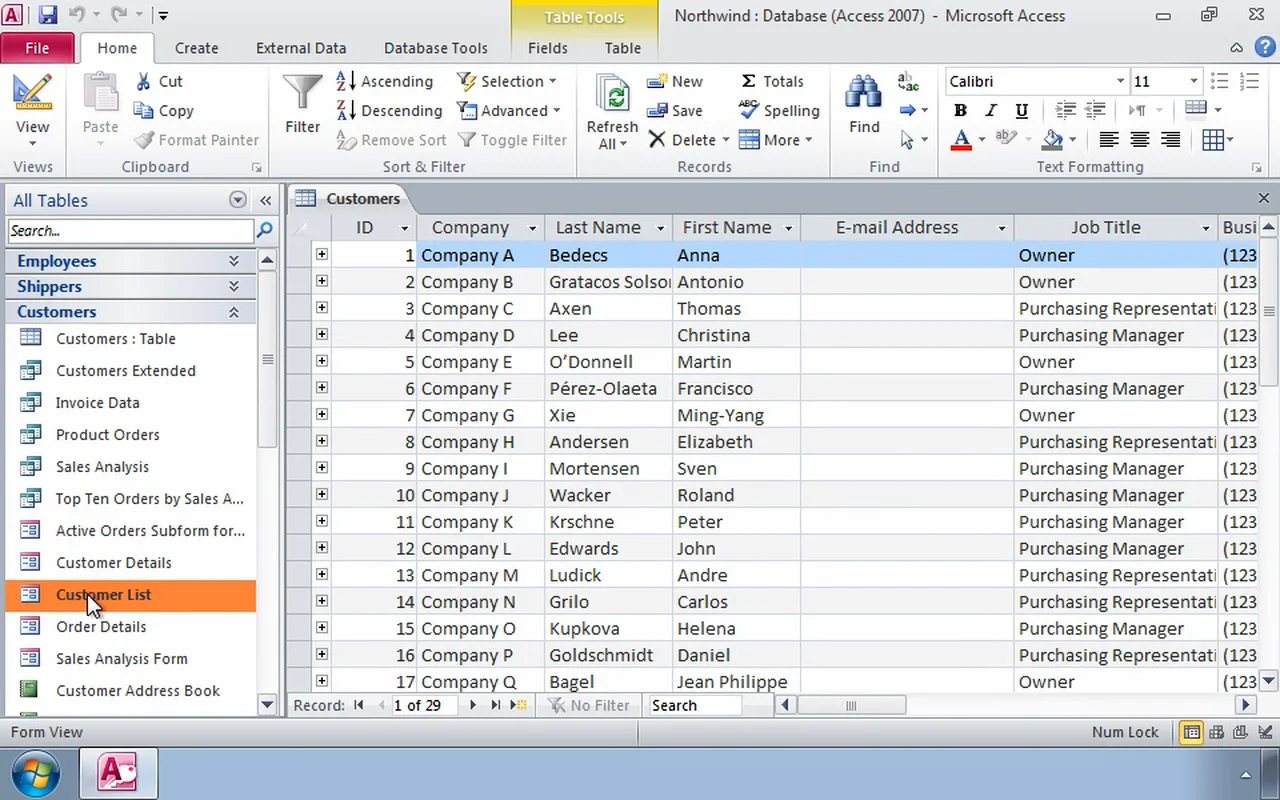Viewport: 1280px width, 800px height.
Task: Collapse the navigation pane with chevrons
Action: 265,200
